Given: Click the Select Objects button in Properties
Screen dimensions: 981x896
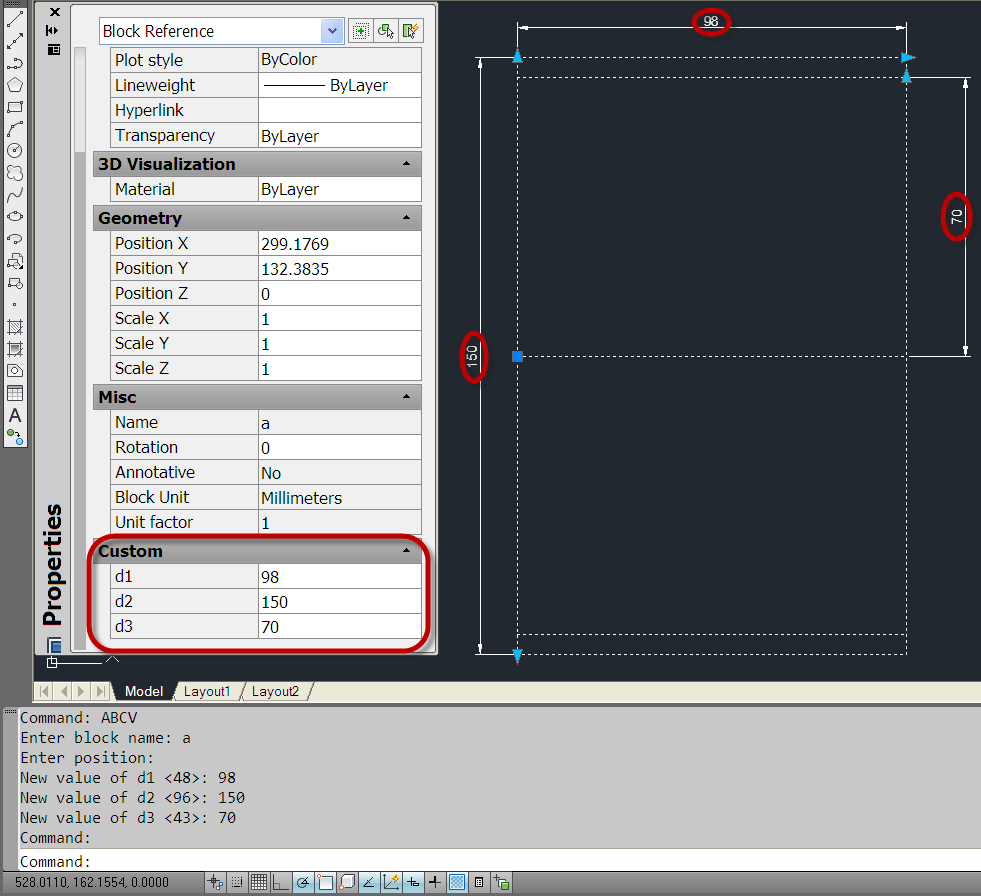Looking at the screenshot, I should coord(385,31).
